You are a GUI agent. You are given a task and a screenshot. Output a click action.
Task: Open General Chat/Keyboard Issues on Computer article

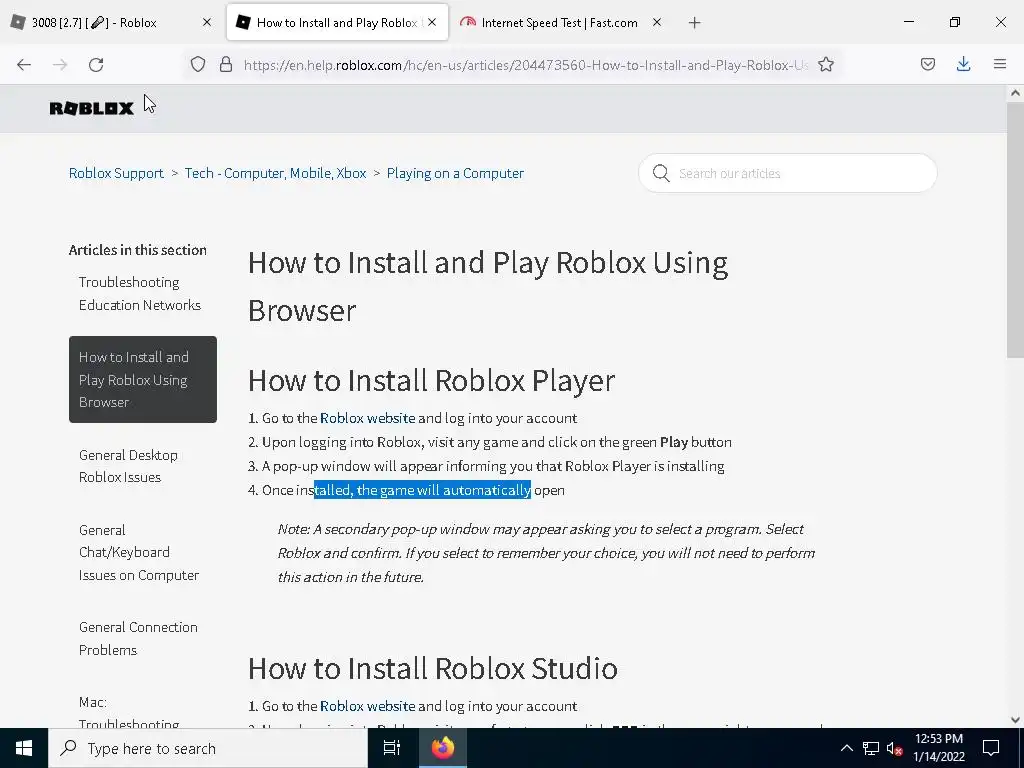[x=139, y=552]
